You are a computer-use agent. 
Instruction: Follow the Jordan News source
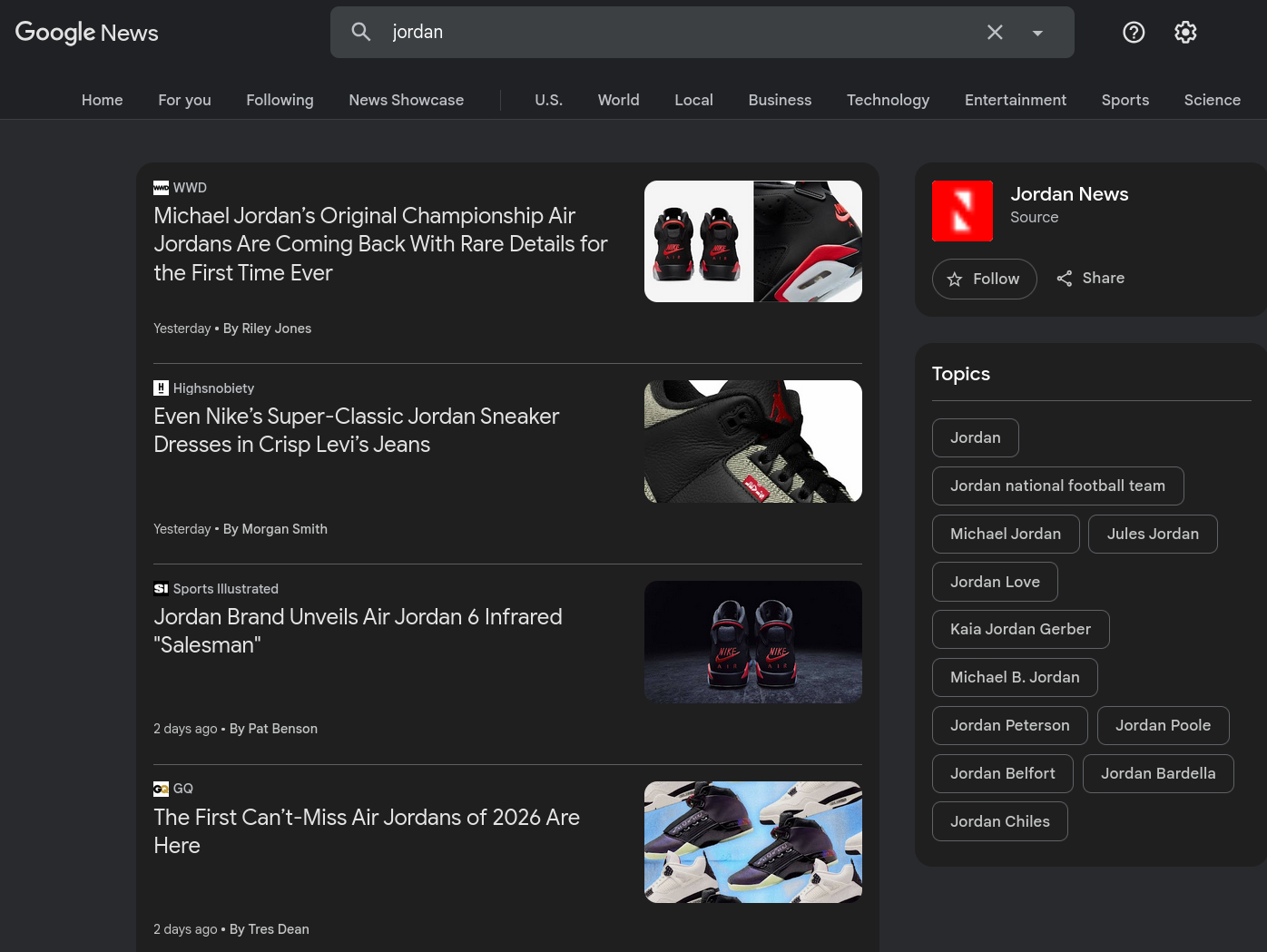click(x=984, y=280)
